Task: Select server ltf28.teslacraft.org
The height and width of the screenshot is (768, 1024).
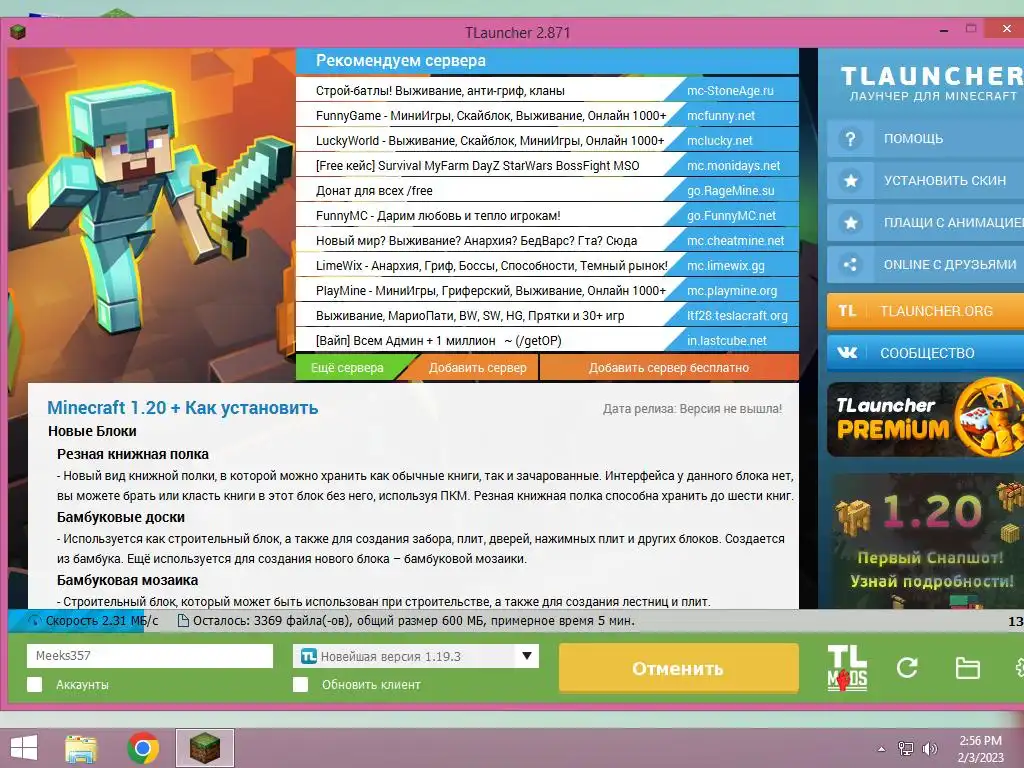Action: click(x=737, y=315)
